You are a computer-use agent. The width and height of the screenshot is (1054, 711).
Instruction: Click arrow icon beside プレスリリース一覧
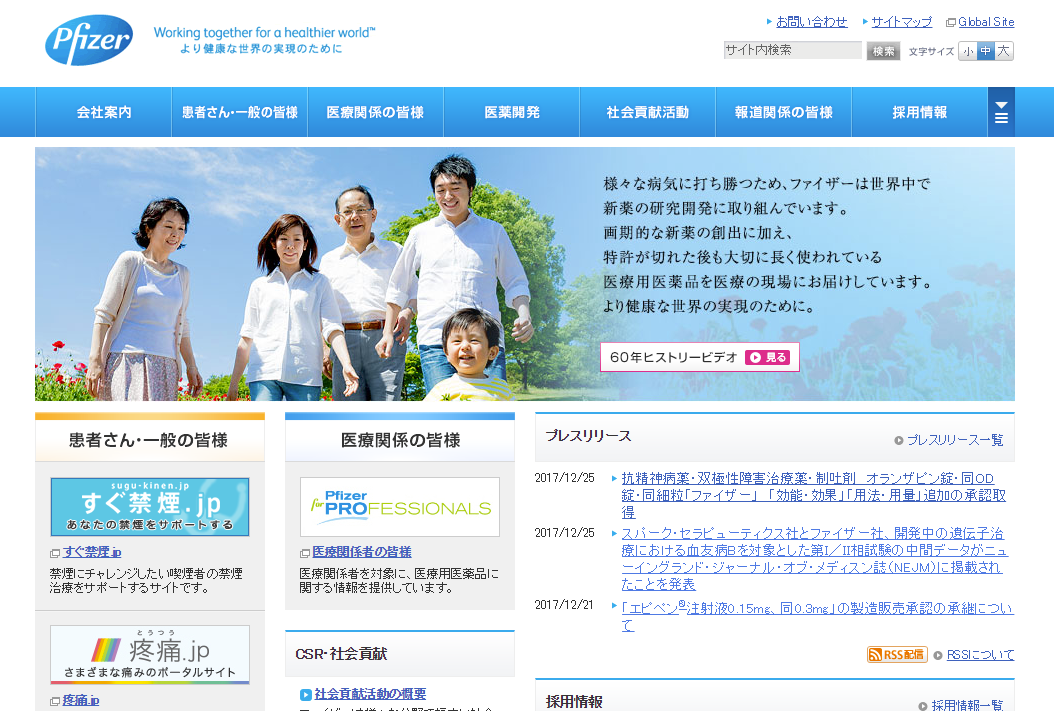pos(899,441)
